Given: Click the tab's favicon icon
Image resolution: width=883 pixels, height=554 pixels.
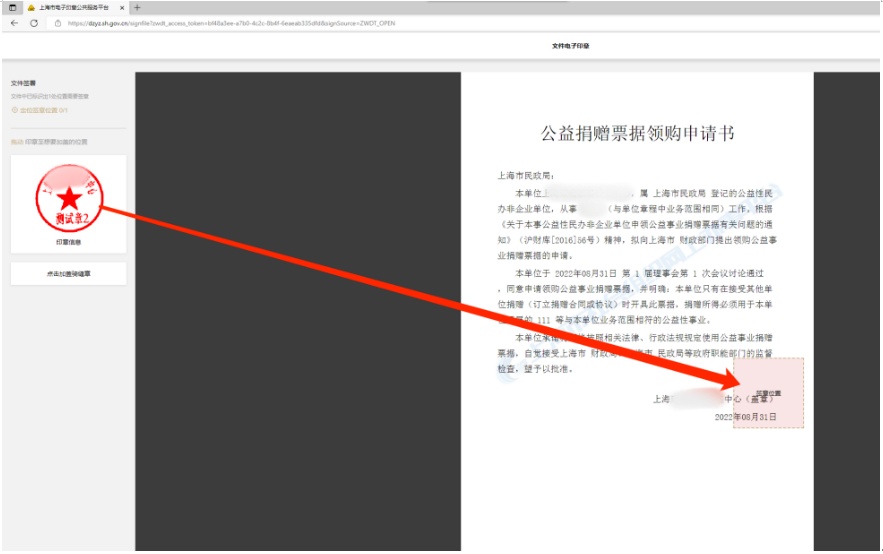Looking at the screenshot, I should point(31,7).
